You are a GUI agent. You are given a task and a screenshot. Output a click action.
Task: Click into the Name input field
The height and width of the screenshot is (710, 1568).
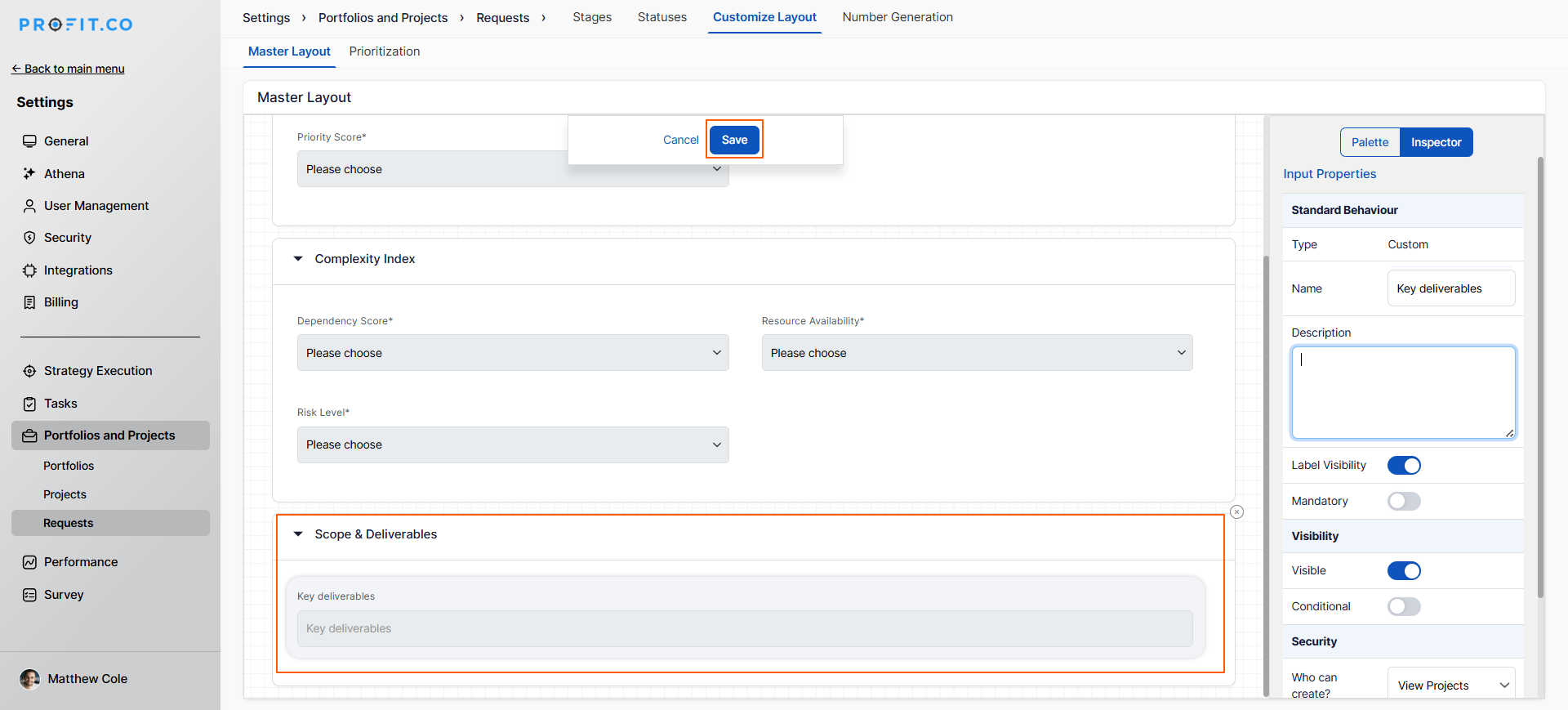[1451, 288]
